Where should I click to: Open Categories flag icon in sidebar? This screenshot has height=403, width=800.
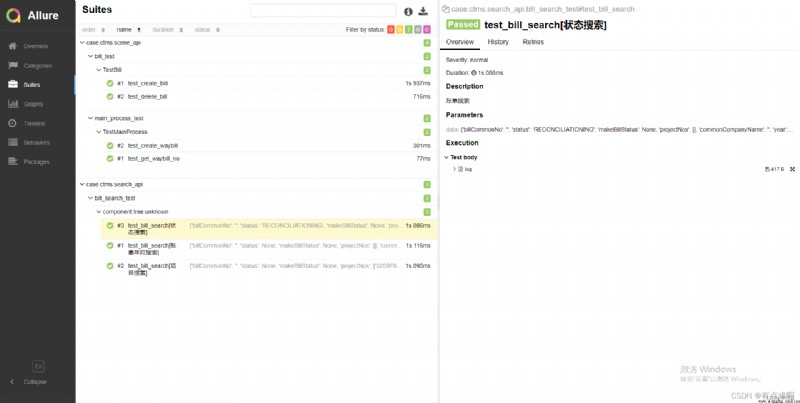(x=13, y=65)
